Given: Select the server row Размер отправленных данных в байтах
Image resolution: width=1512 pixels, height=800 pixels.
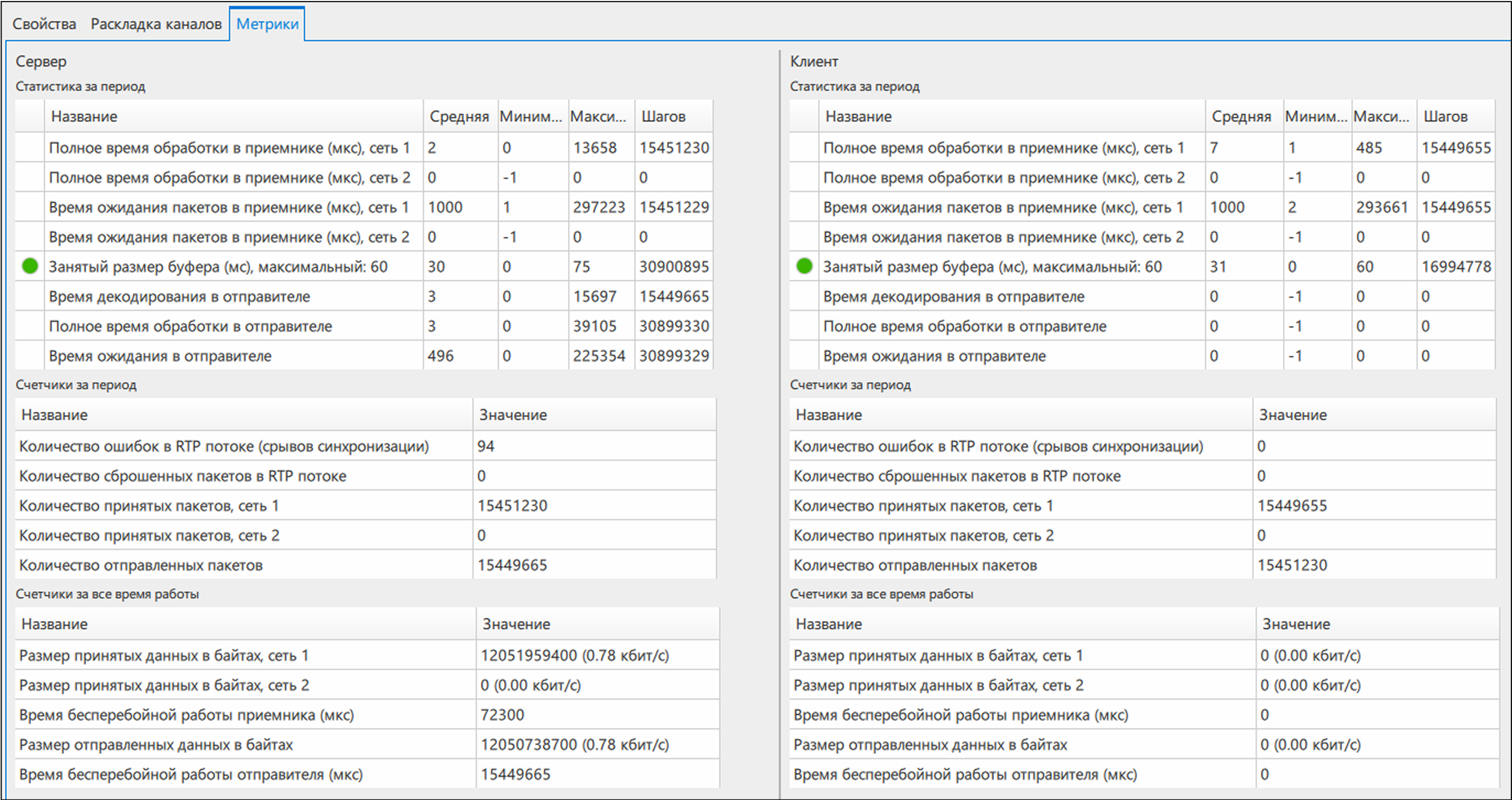Looking at the screenshot, I should [x=367, y=744].
